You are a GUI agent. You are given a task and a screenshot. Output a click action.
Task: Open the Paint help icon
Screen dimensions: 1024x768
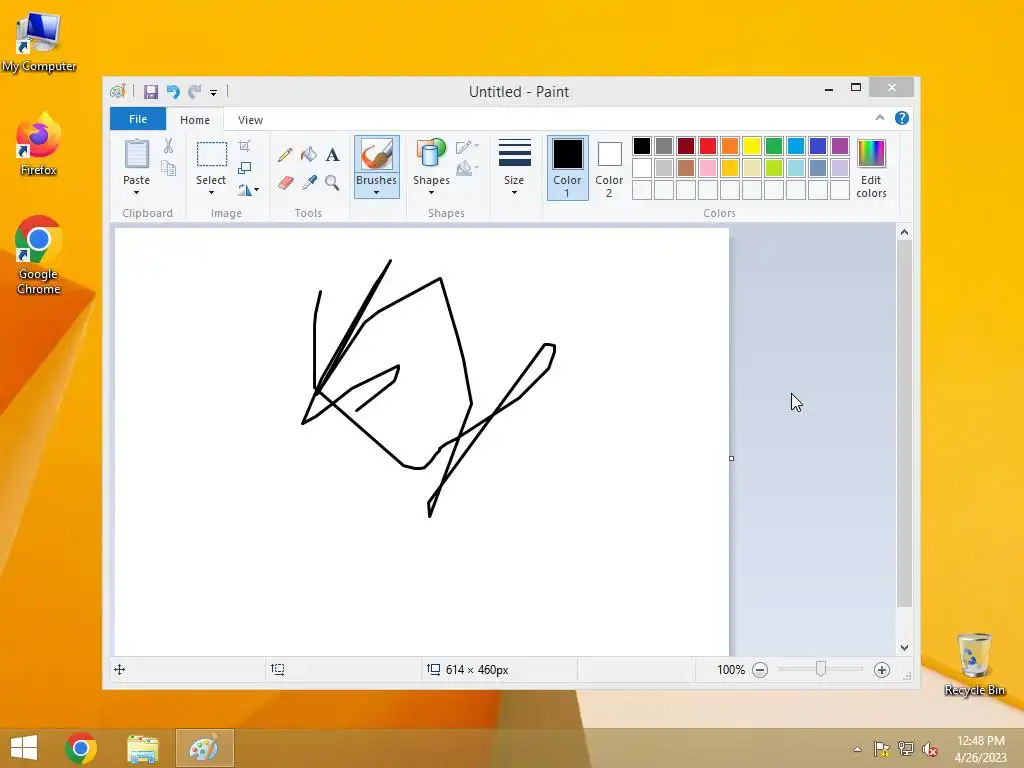(x=902, y=118)
